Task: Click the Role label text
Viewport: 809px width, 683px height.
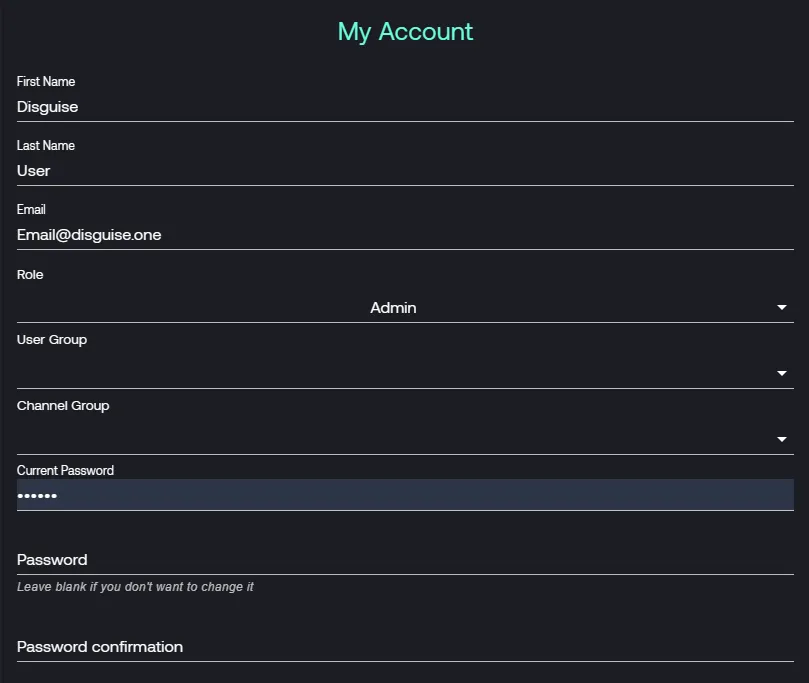Action: pyautogui.click(x=29, y=274)
